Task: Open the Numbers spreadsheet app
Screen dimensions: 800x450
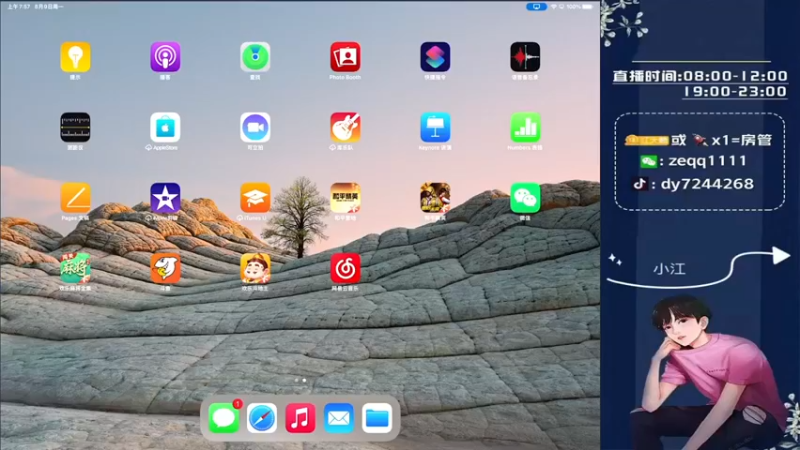Action: tap(525, 127)
